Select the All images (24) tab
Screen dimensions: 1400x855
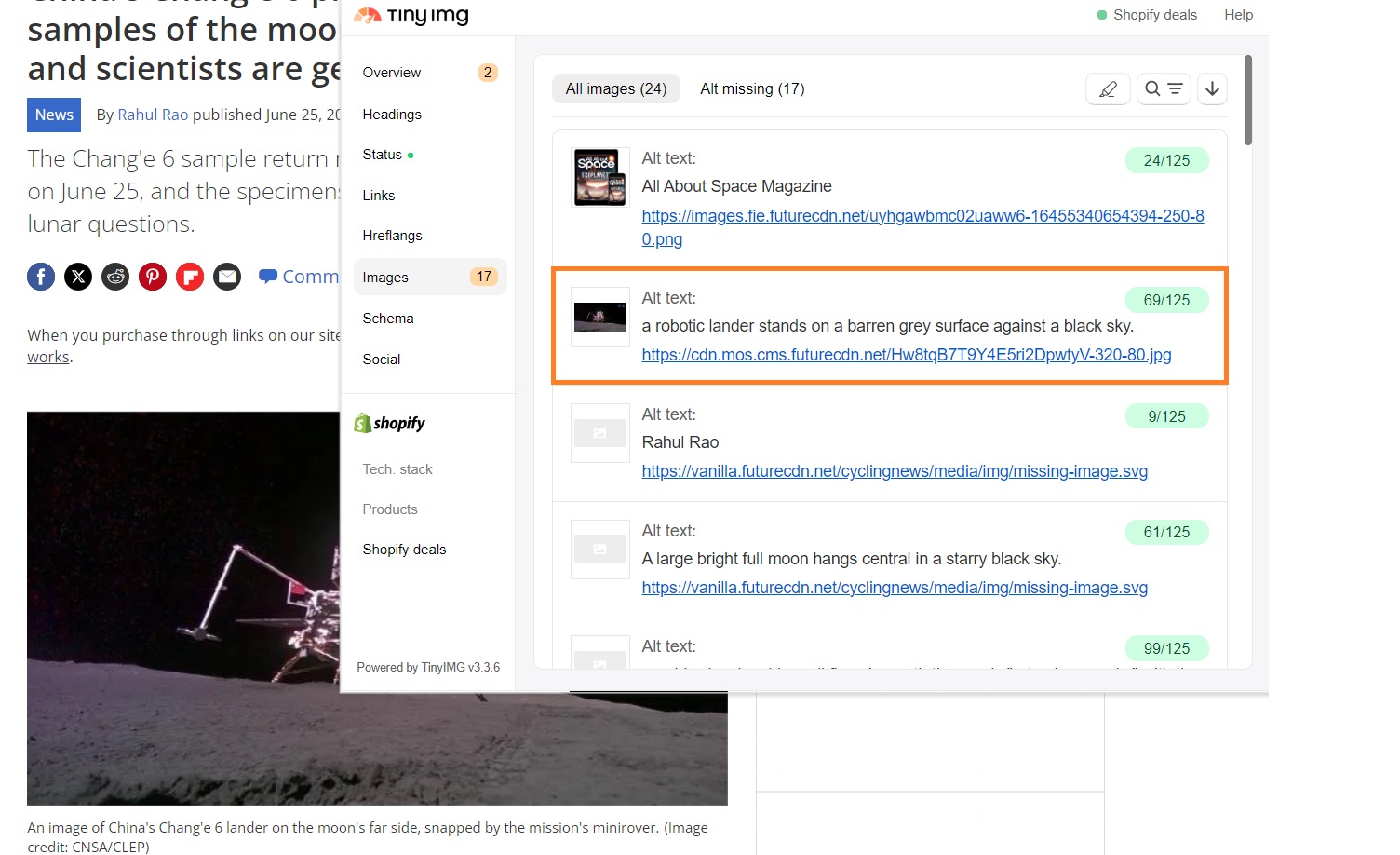click(615, 88)
